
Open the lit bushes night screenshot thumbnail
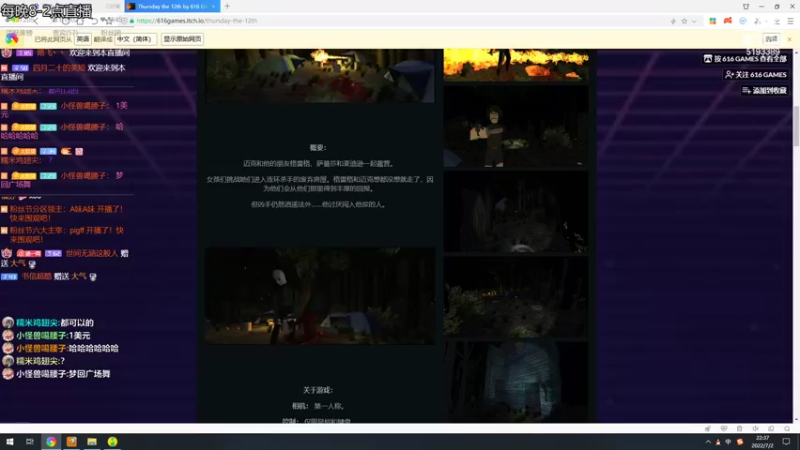(x=516, y=296)
